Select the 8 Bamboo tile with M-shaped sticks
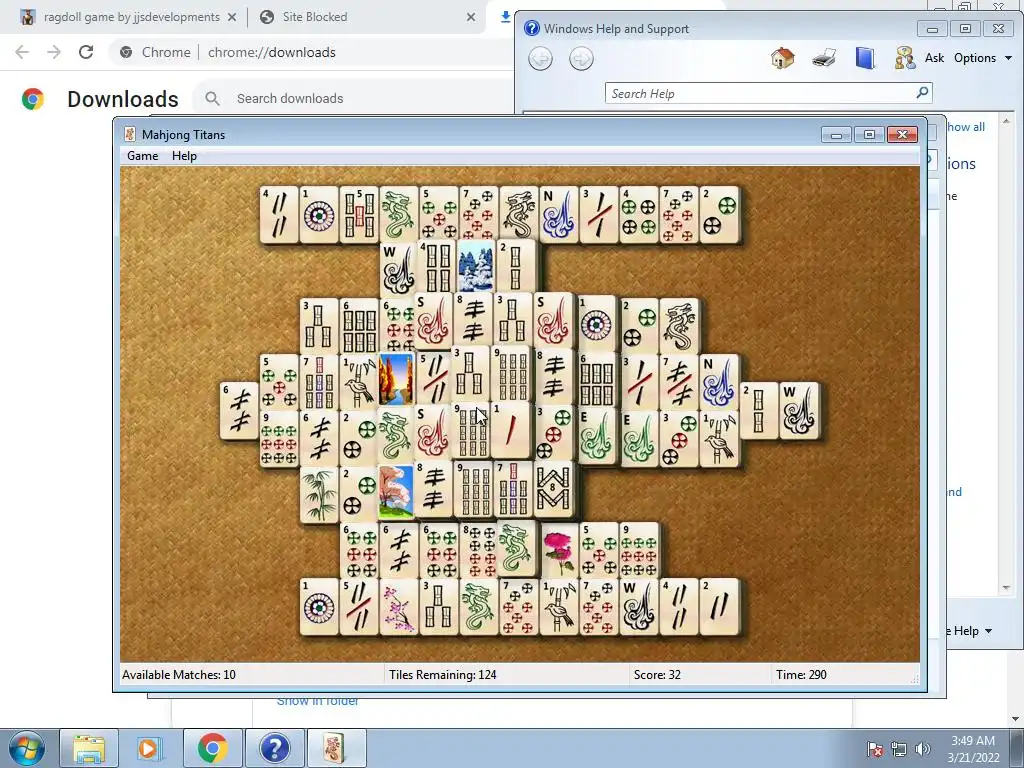Screen dimensions: 1024x768 point(553,488)
